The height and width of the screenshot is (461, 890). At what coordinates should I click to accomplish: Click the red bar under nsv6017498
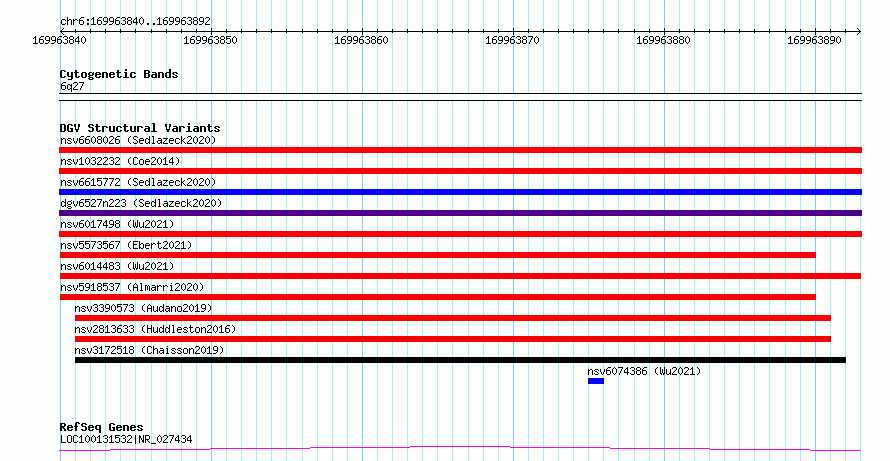[x=460, y=234]
